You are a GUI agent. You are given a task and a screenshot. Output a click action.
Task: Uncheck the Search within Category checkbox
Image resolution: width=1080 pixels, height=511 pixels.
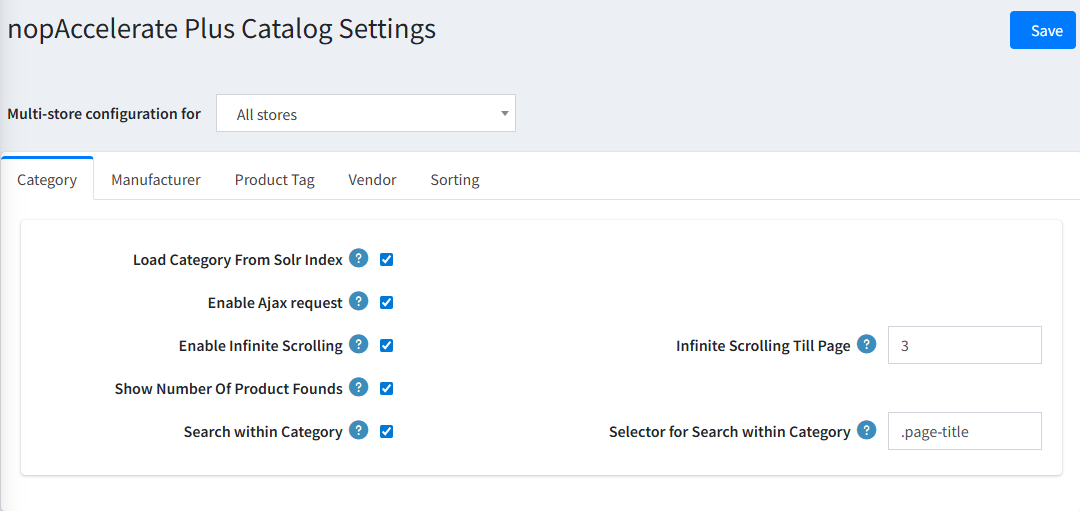click(386, 432)
